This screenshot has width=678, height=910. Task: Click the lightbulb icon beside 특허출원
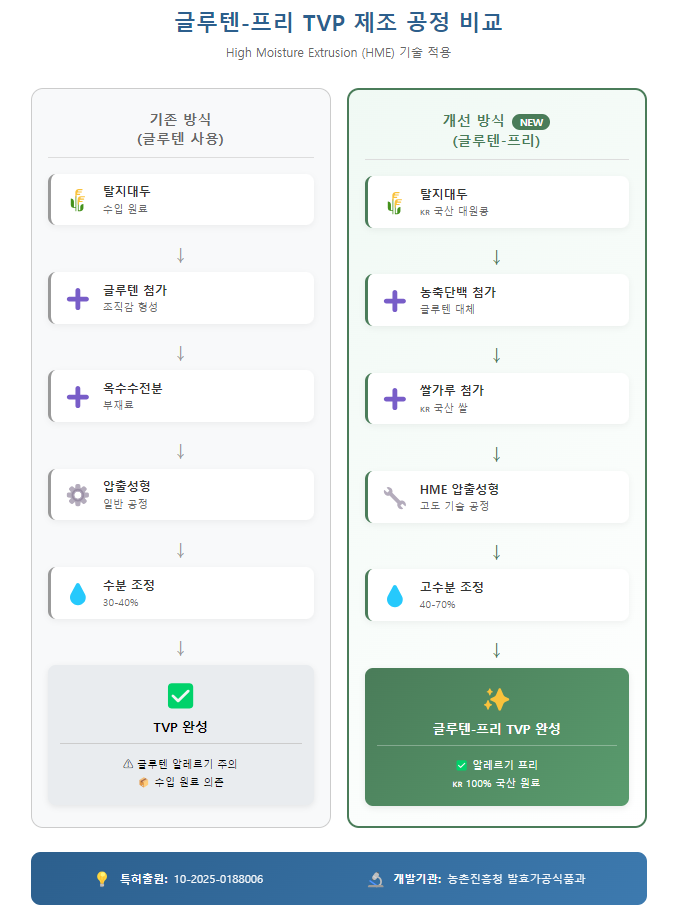tap(101, 879)
